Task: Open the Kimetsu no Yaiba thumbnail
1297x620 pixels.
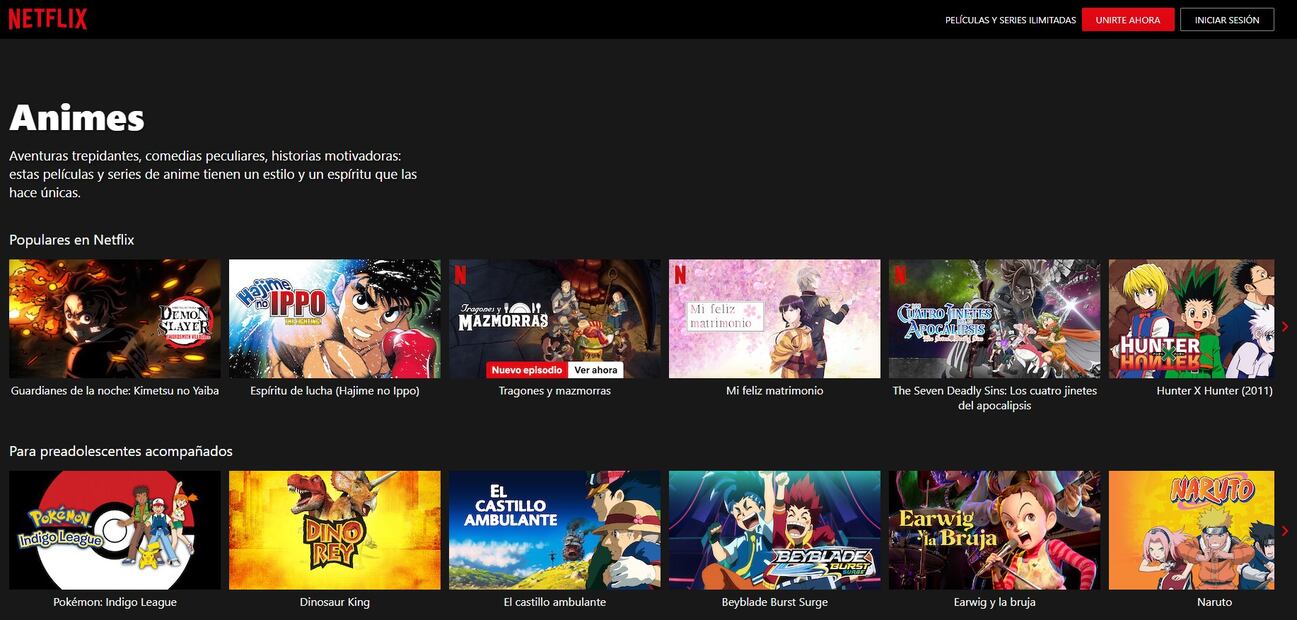Action: [x=114, y=318]
